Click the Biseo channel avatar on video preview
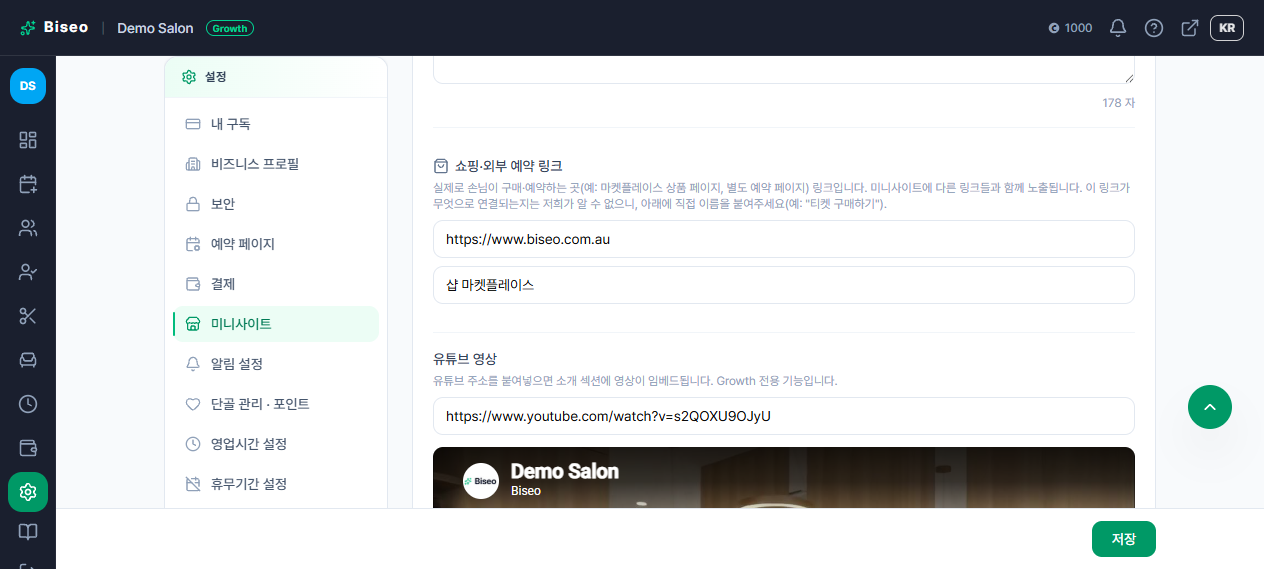 [481, 481]
